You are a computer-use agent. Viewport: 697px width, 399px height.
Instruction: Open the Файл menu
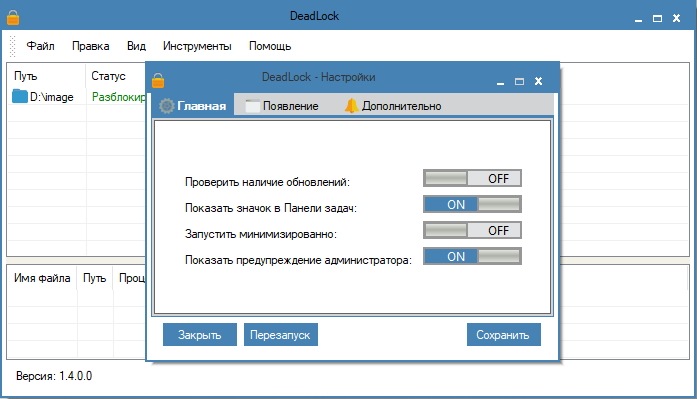pos(40,46)
